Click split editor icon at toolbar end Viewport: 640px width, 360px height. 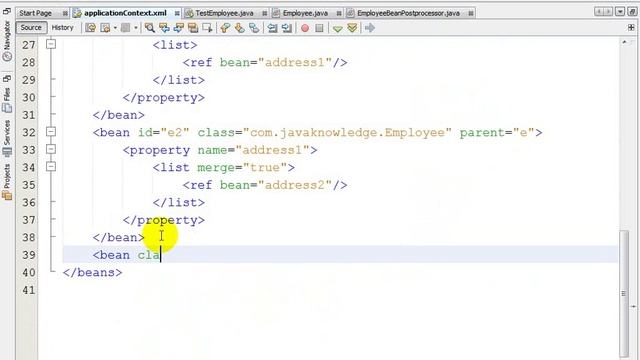tap(631, 28)
